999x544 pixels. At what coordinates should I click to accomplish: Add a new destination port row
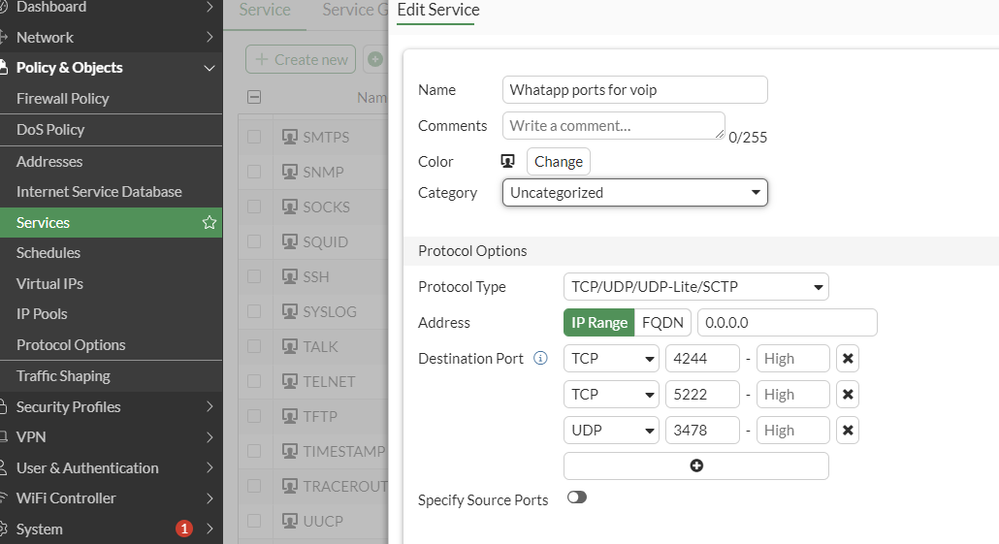tap(696, 466)
